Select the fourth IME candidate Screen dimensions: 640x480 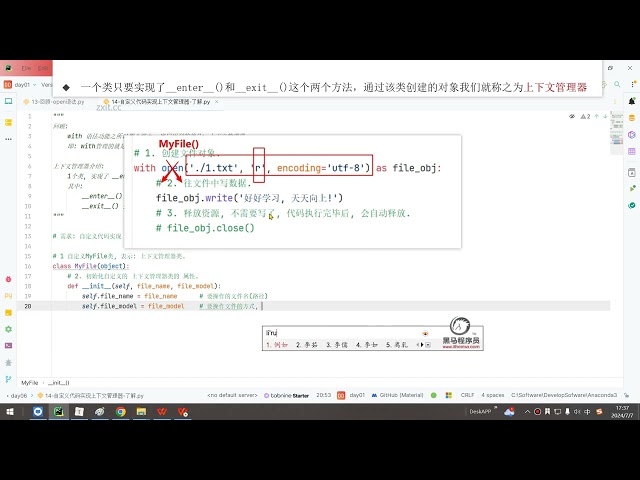pyautogui.click(x=367, y=345)
